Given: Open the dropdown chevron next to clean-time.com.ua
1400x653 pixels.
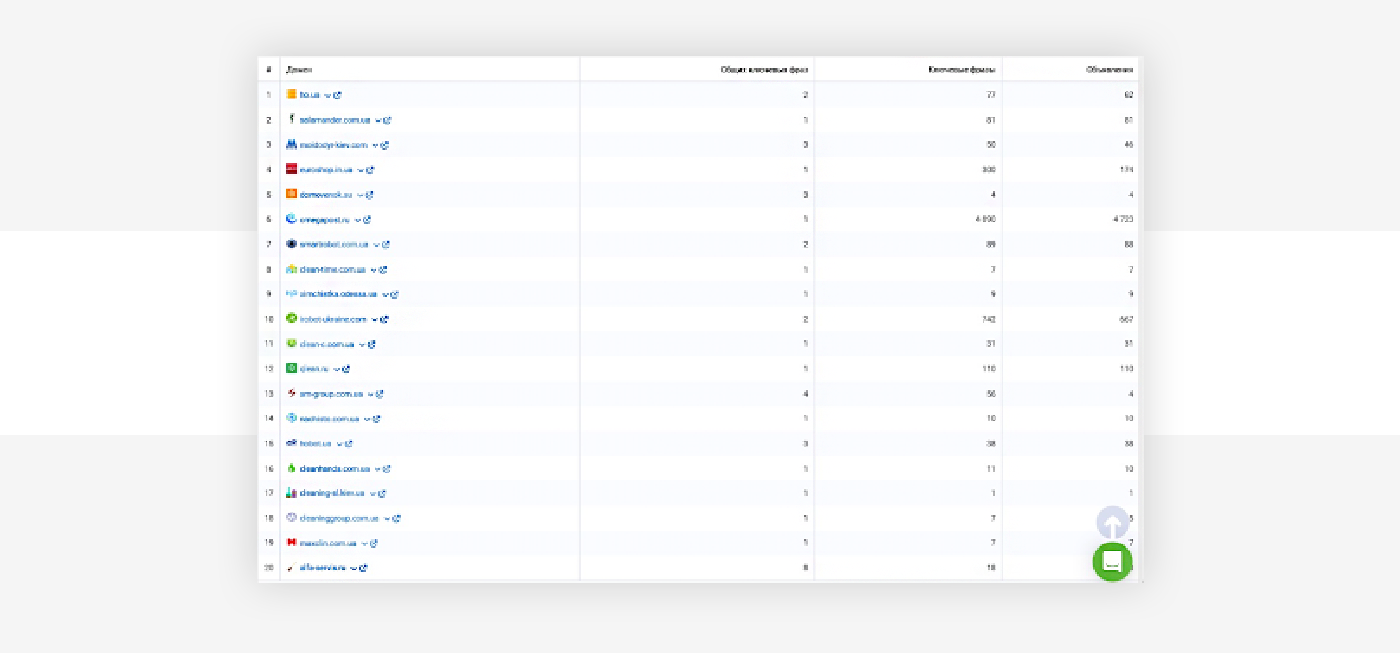Looking at the screenshot, I should coord(374,270).
